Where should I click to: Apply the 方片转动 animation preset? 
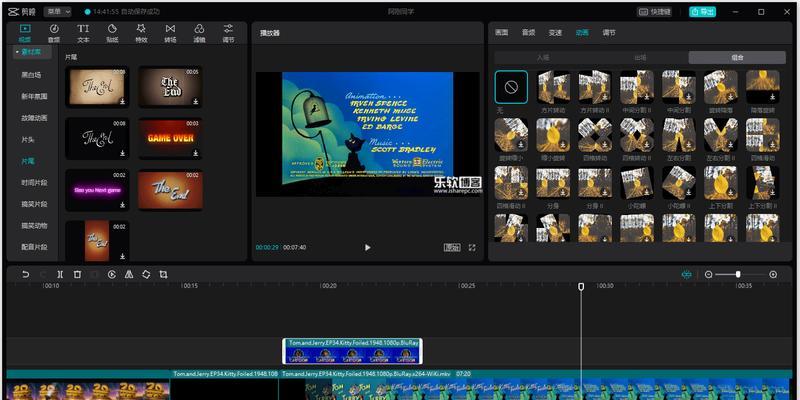[x=553, y=87]
